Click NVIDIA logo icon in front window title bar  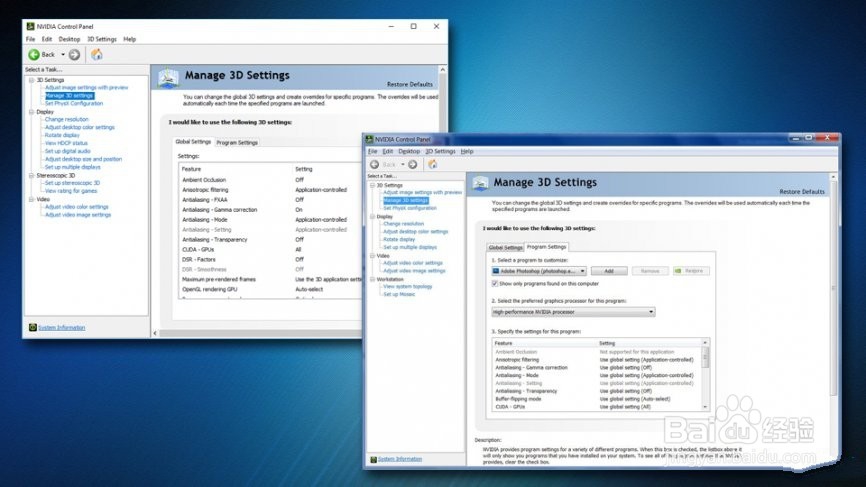point(369,139)
